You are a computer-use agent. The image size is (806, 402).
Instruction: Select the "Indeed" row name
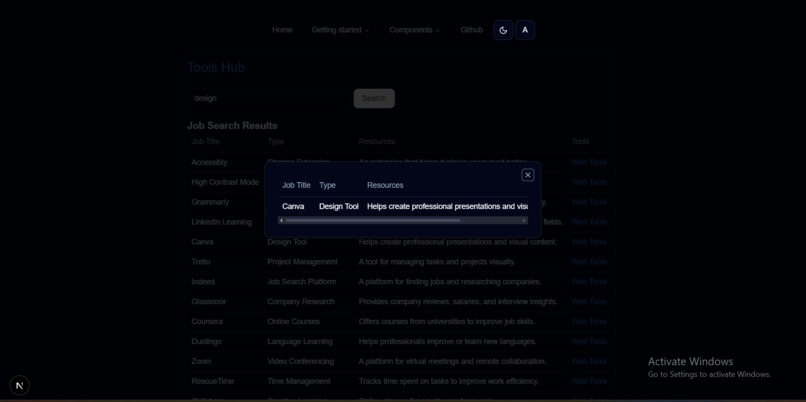pyautogui.click(x=203, y=282)
